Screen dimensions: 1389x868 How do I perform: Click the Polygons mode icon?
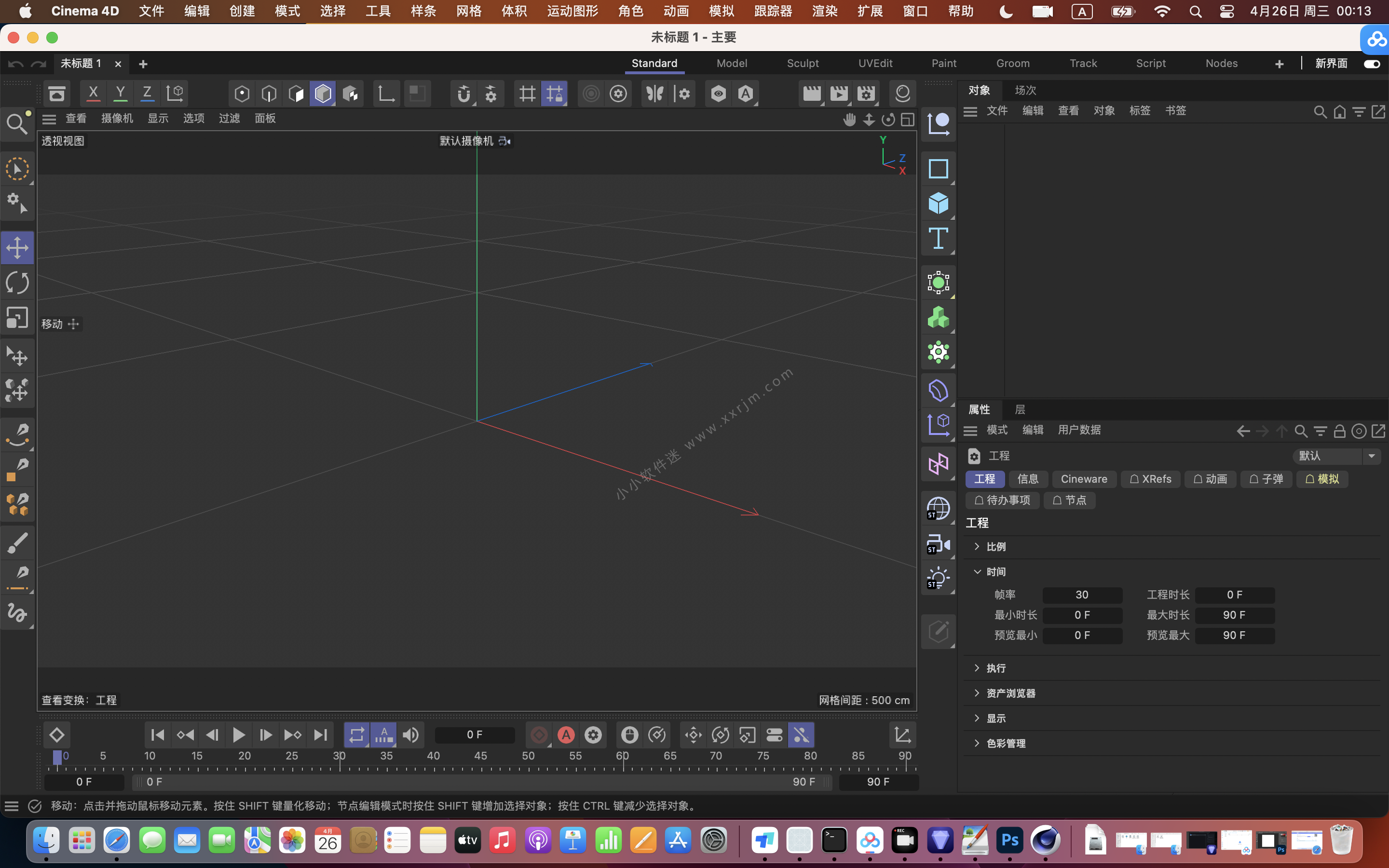[296, 94]
